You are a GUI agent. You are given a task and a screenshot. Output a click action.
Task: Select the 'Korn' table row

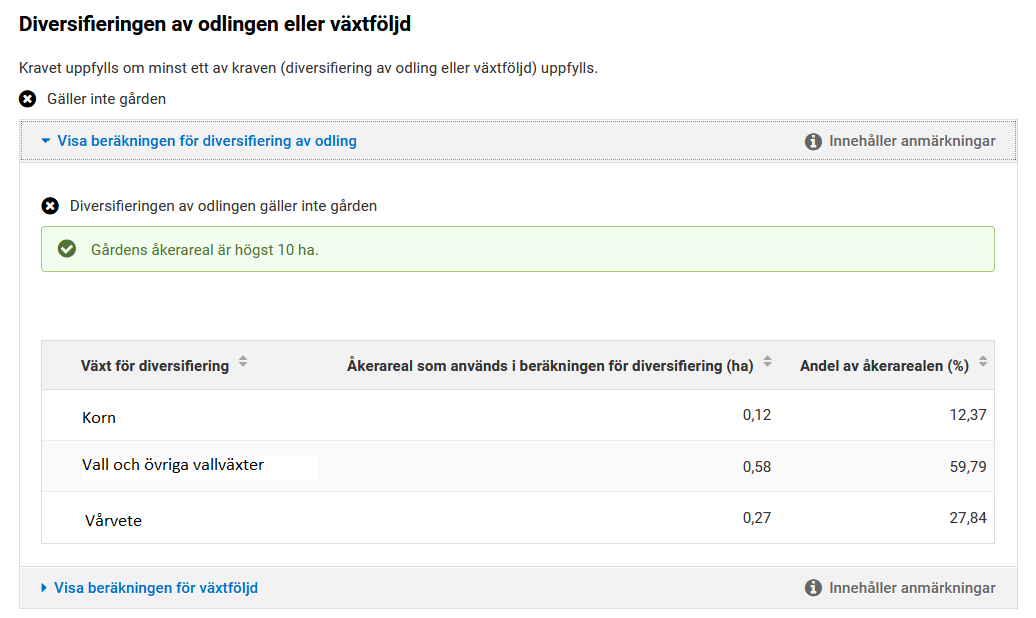(517, 415)
